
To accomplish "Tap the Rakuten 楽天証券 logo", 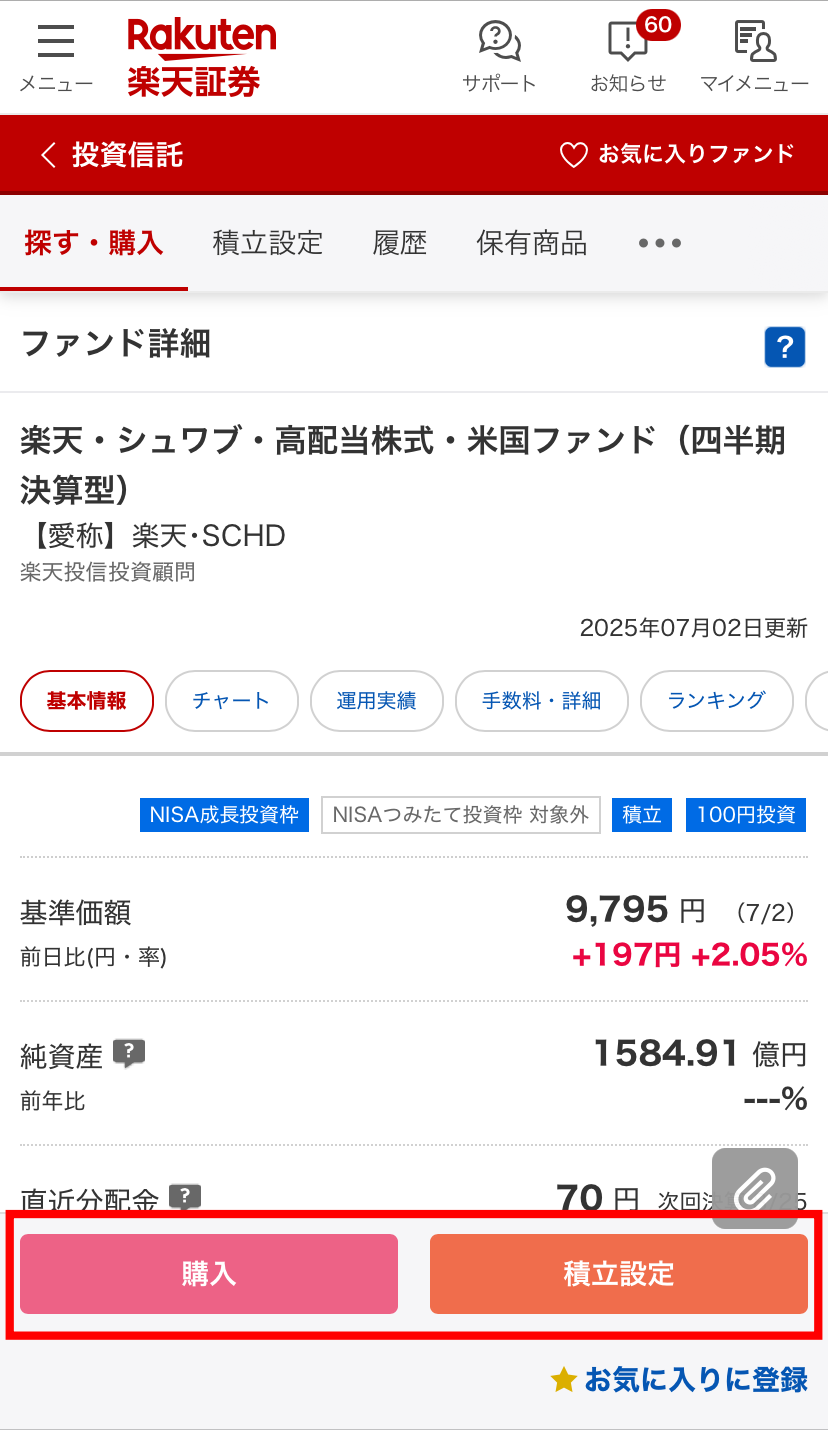I will [201, 57].
